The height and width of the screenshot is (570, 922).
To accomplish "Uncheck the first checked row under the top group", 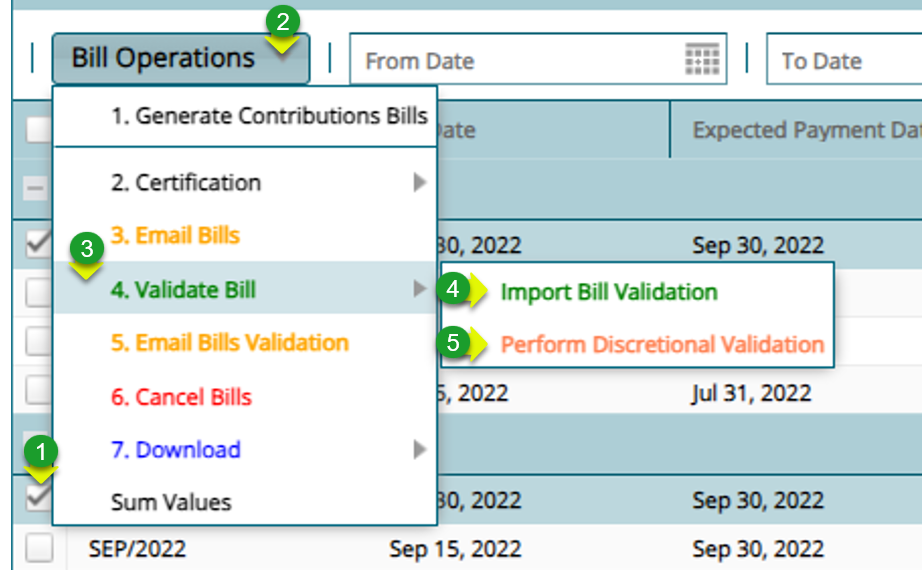I will 39,243.
